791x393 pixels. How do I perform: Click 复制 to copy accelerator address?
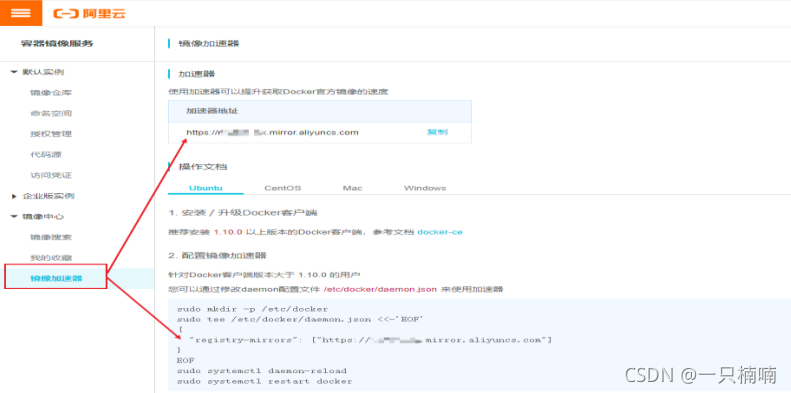pyautogui.click(x=437, y=132)
